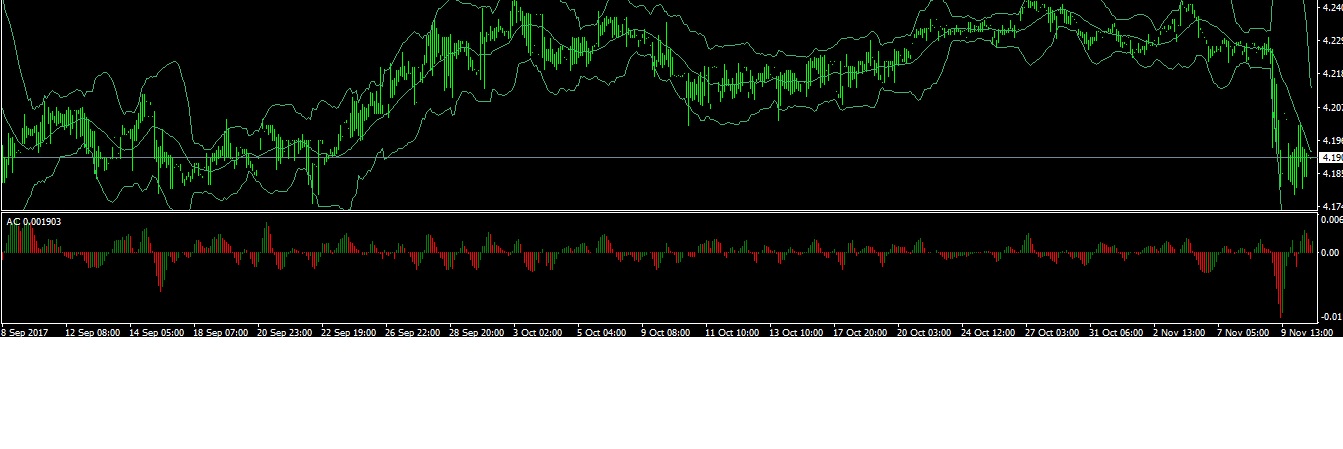The image size is (1343, 449).
Task: Click the 22 Sep 19:00 time label
Action: [349, 331]
